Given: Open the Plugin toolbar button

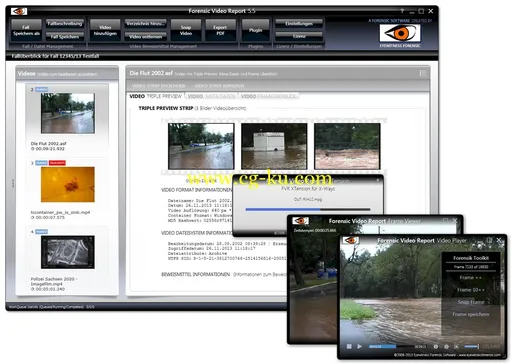Looking at the screenshot, I should pyautogui.click(x=255, y=30).
